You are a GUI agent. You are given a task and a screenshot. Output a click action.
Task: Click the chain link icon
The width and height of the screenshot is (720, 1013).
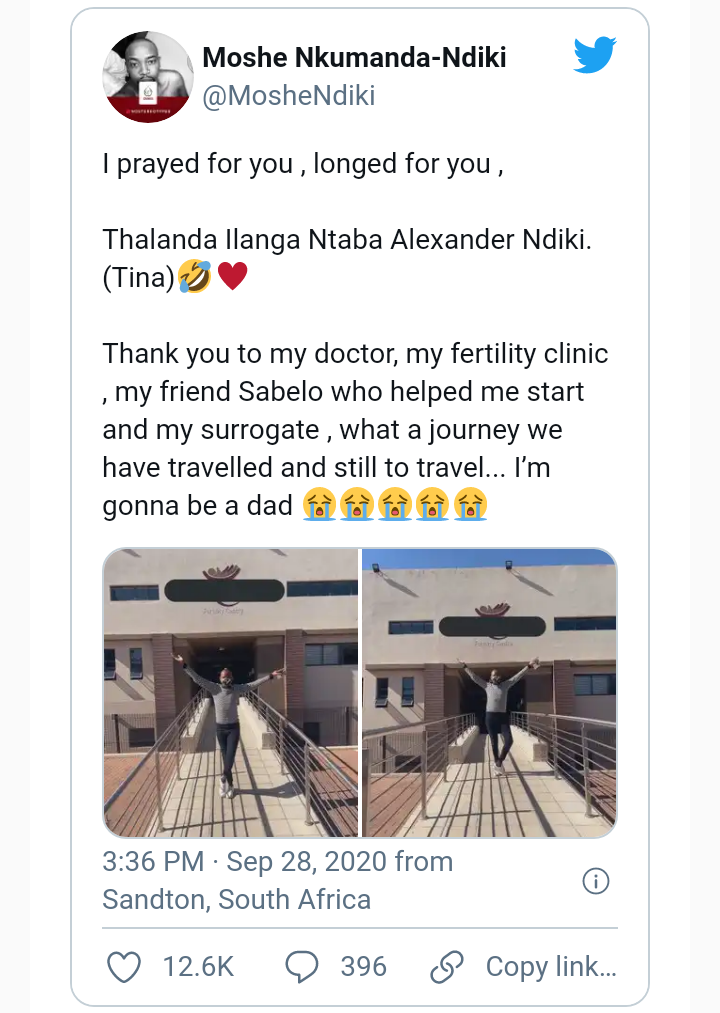(446, 966)
